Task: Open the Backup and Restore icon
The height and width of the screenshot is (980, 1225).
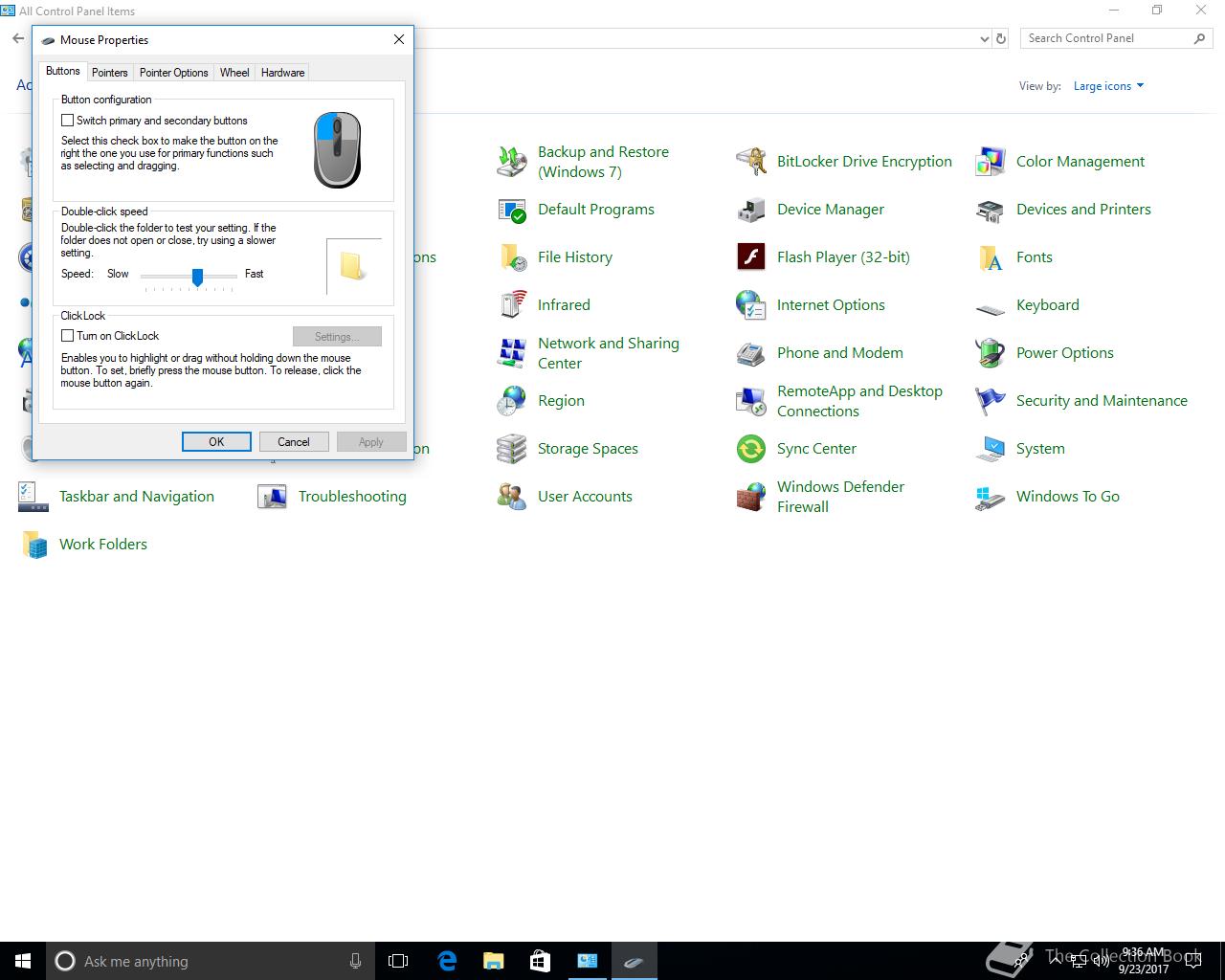Action: coord(512,162)
